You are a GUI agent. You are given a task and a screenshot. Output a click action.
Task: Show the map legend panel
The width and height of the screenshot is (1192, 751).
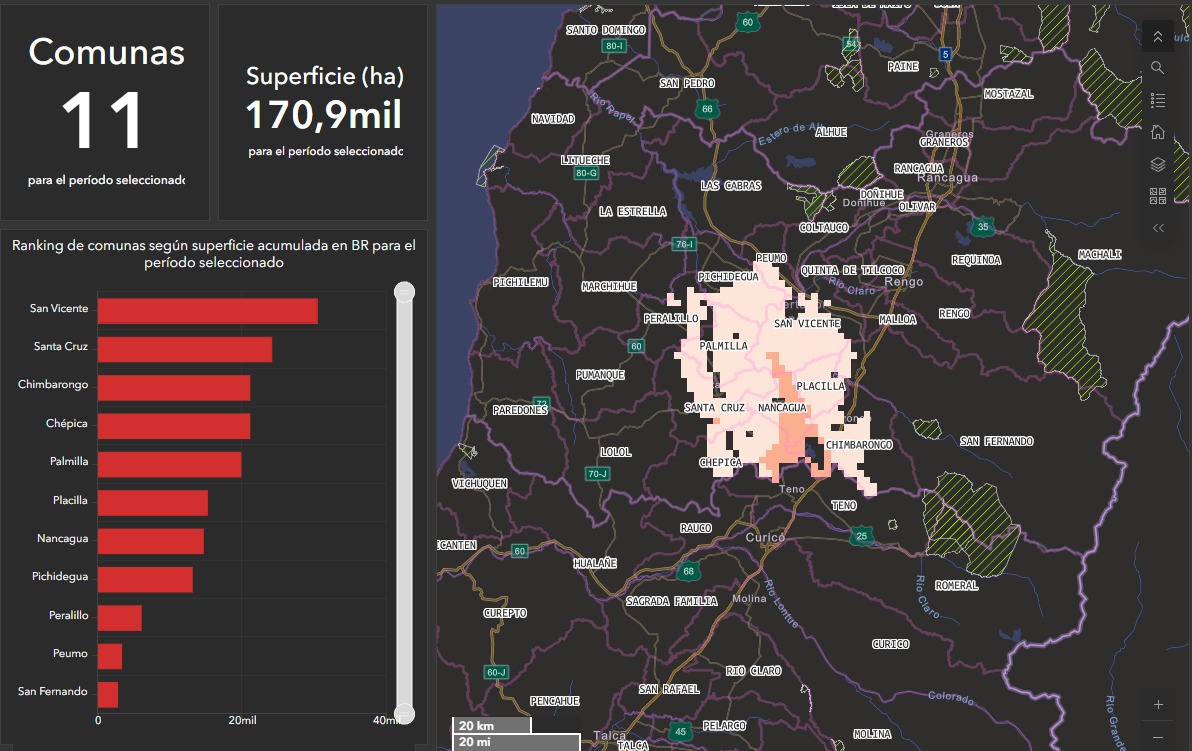(1157, 100)
